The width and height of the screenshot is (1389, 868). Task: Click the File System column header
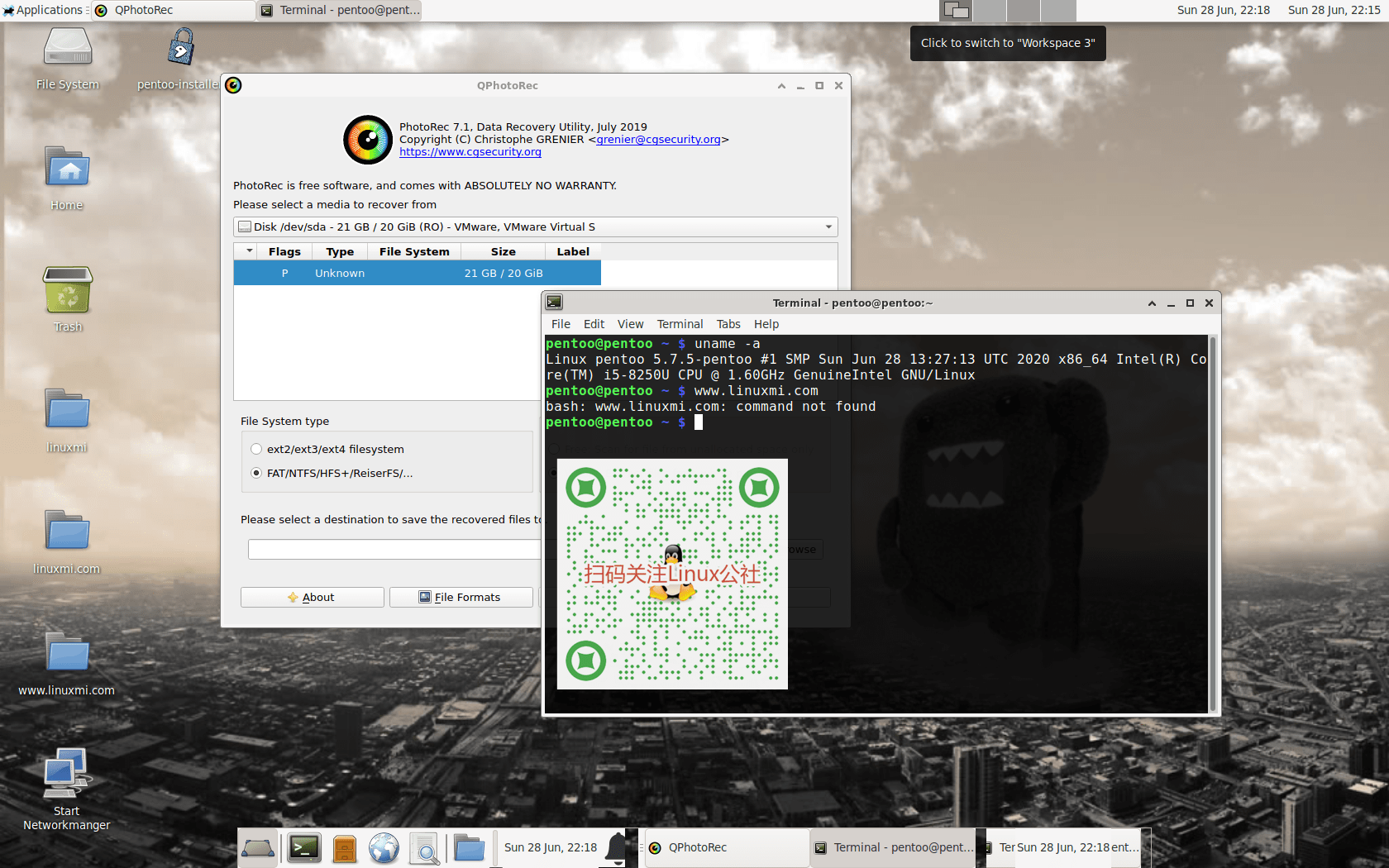click(x=414, y=251)
